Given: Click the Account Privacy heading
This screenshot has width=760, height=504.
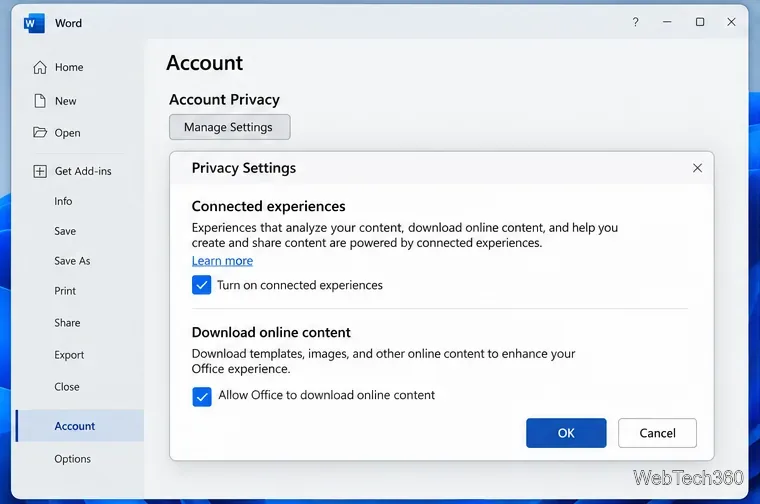Looking at the screenshot, I should 224,99.
